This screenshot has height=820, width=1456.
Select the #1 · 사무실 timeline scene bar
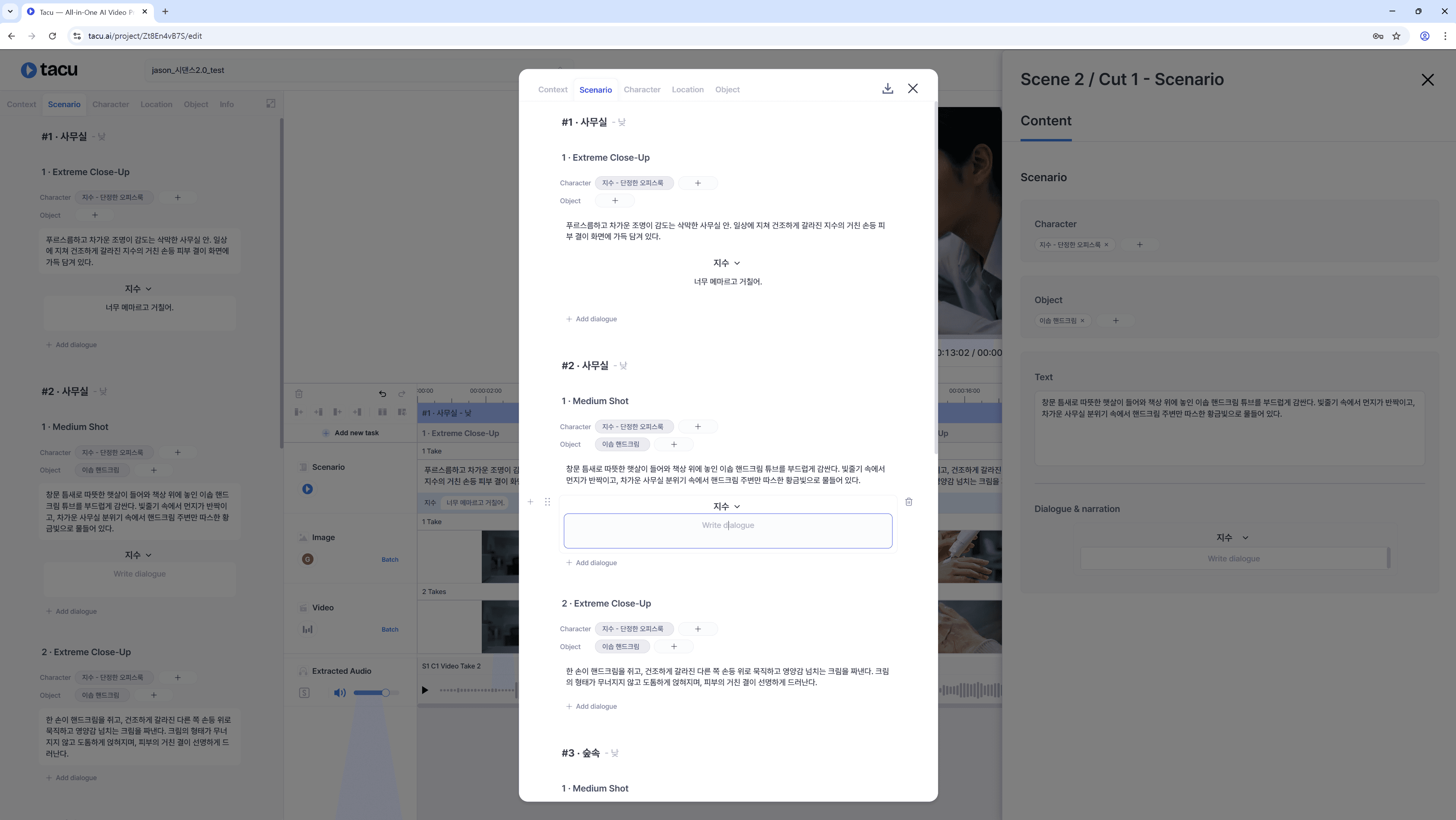click(468, 413)
